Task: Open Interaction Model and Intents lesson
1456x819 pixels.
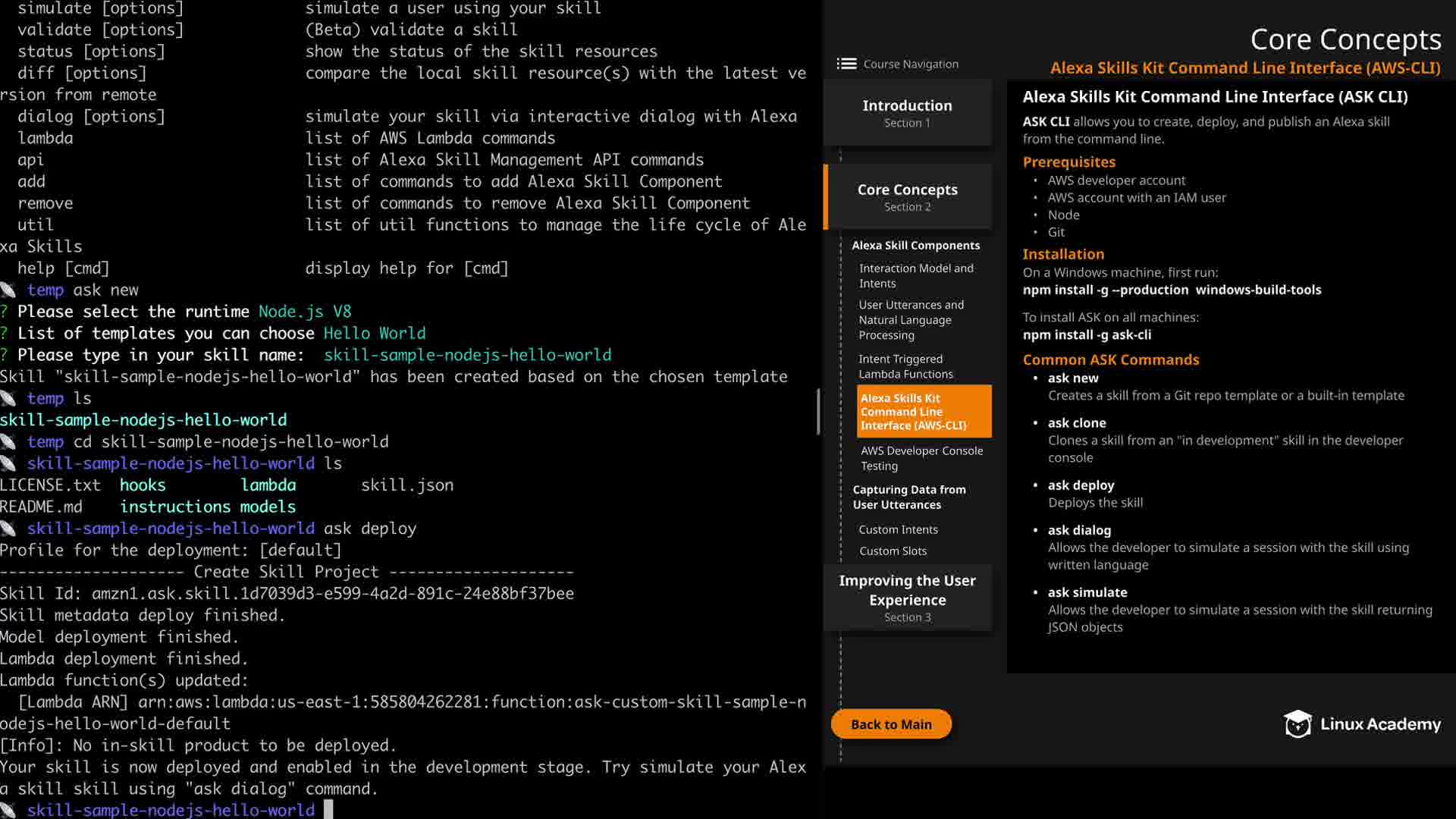Action: [915, 276]
